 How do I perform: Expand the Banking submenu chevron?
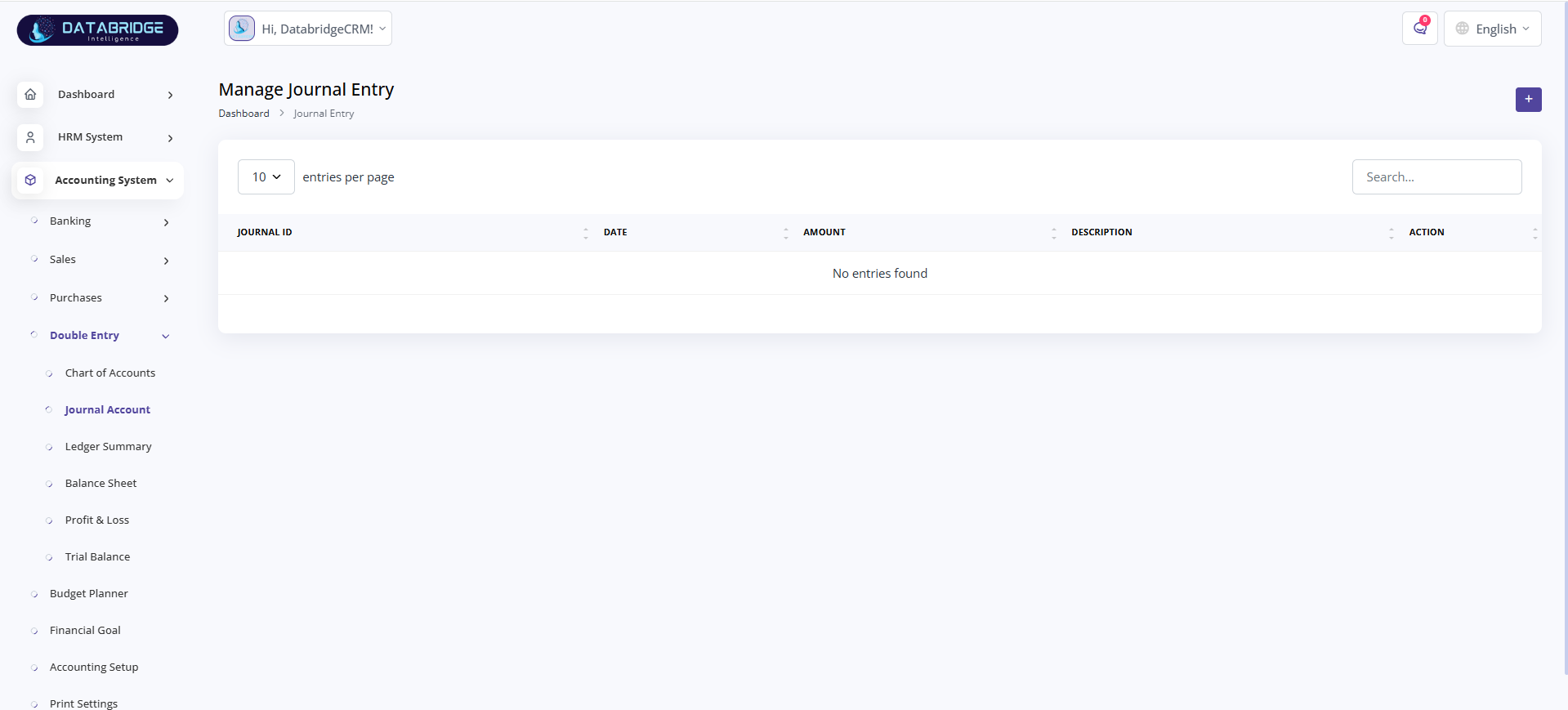[166, 222]
